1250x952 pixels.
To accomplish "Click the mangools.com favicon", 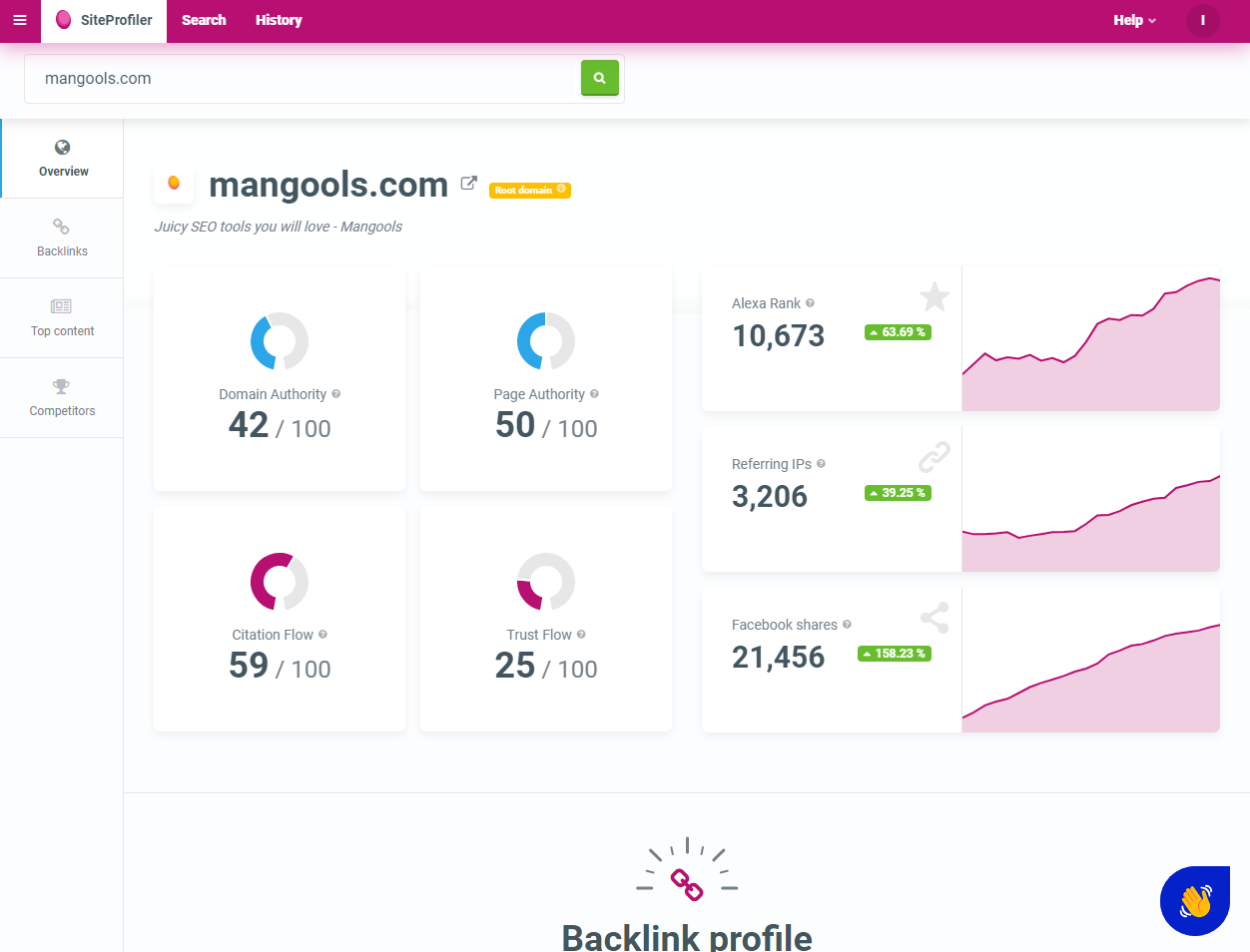I will point(174,183).
